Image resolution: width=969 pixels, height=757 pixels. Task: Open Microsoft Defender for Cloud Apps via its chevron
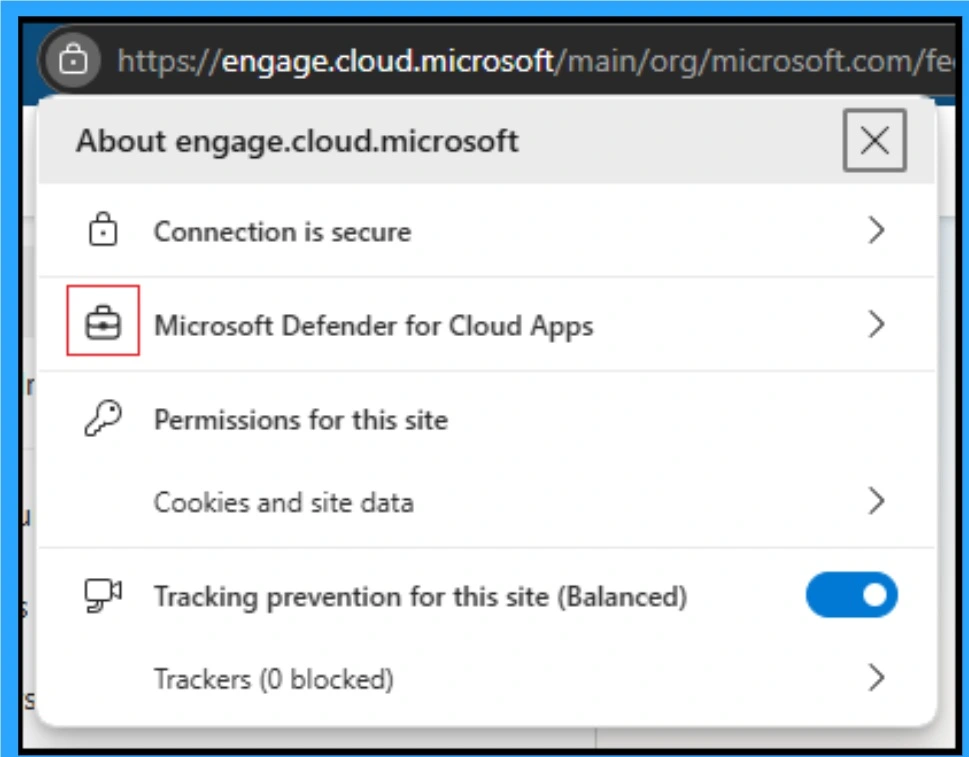pyautogui.click(x=877, y=323)
